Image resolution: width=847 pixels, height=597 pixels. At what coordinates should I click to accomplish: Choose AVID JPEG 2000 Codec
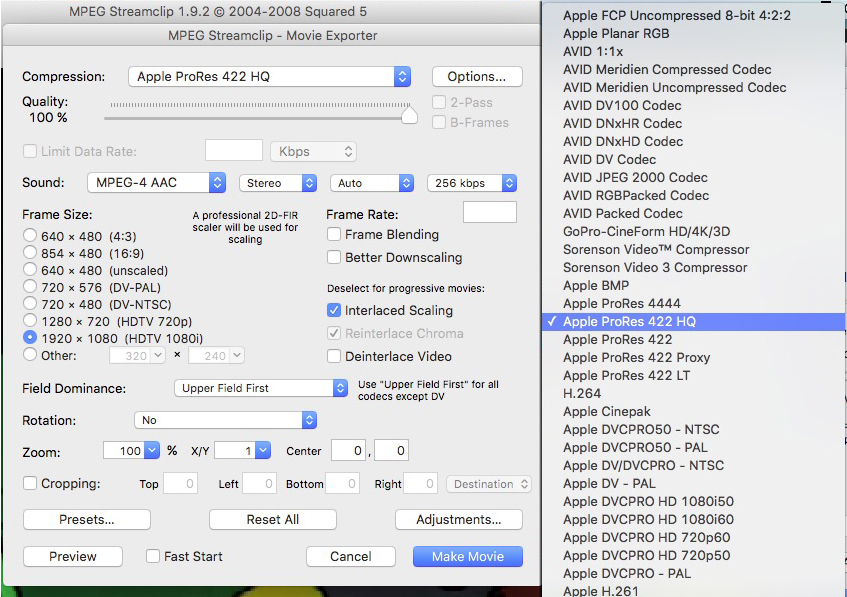pos(694,177)
